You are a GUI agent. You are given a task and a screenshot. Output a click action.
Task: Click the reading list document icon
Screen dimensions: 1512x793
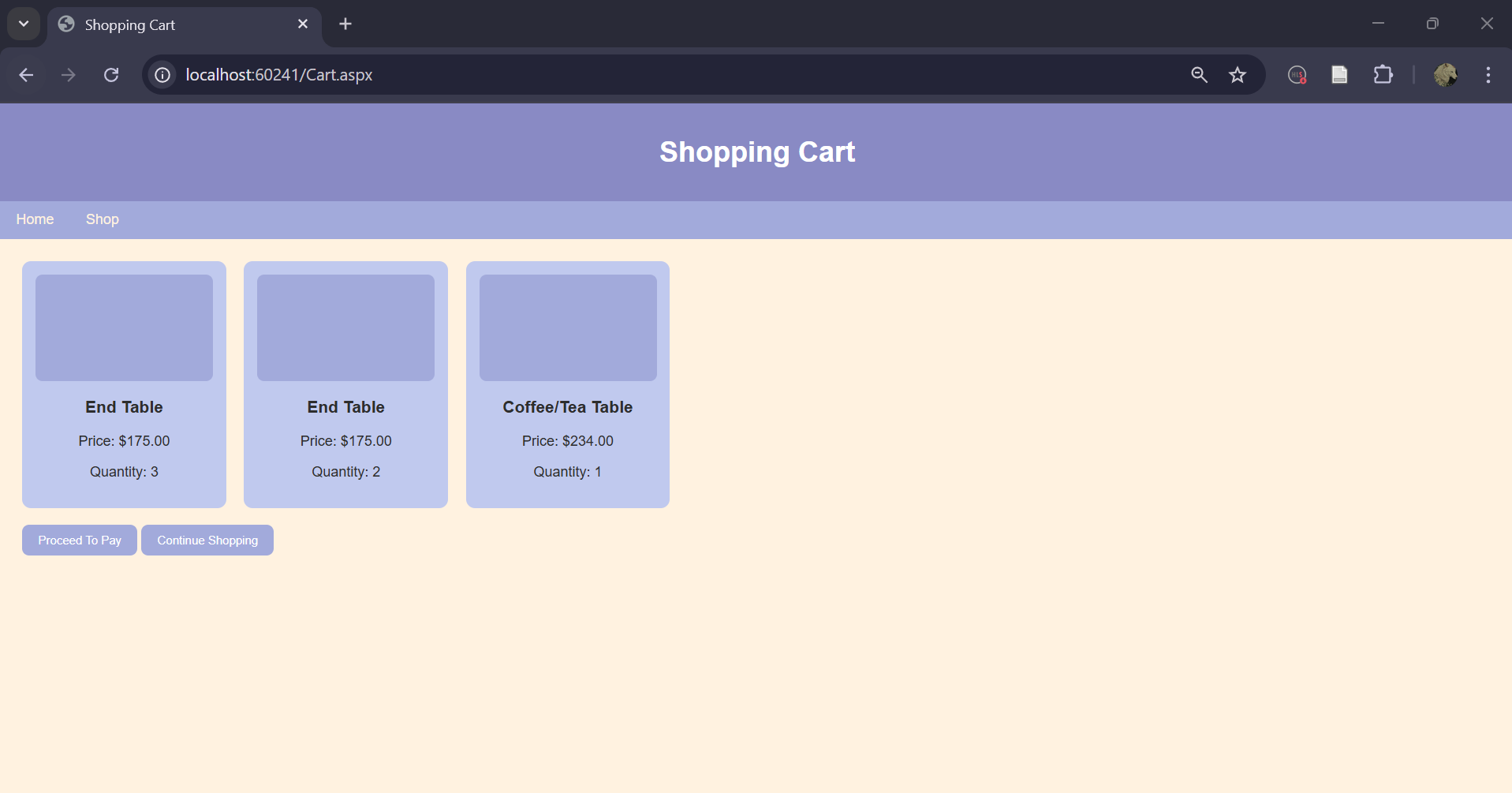pyautogui.click(x=1339, y=75)
